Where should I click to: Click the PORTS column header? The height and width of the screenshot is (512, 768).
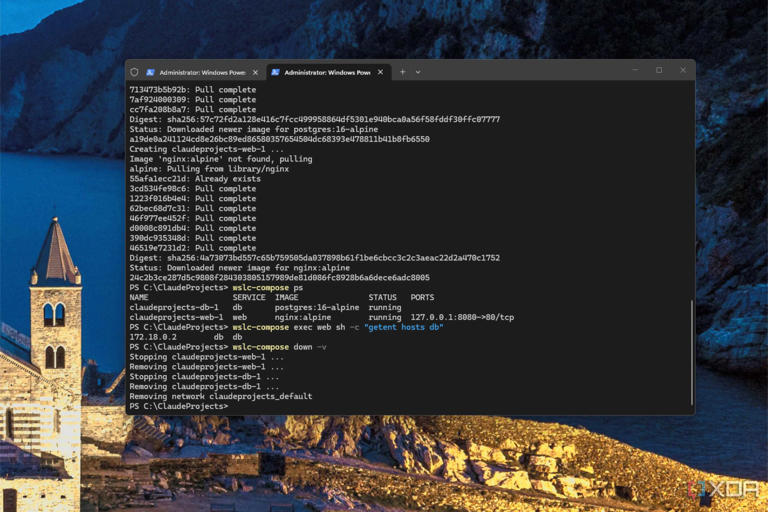(x=422, y=297)
